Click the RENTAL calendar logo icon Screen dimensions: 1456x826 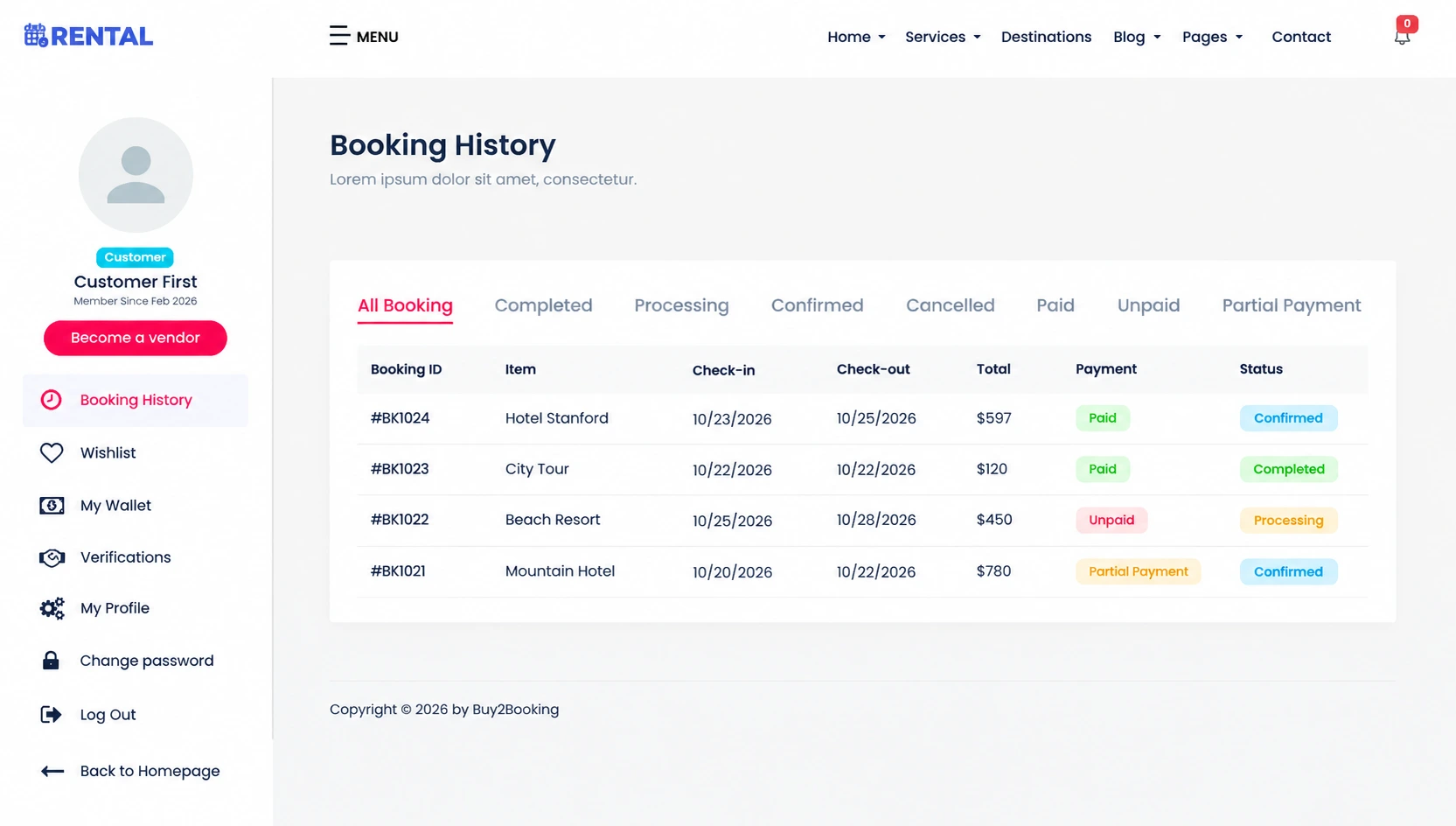tap(36, 35)
